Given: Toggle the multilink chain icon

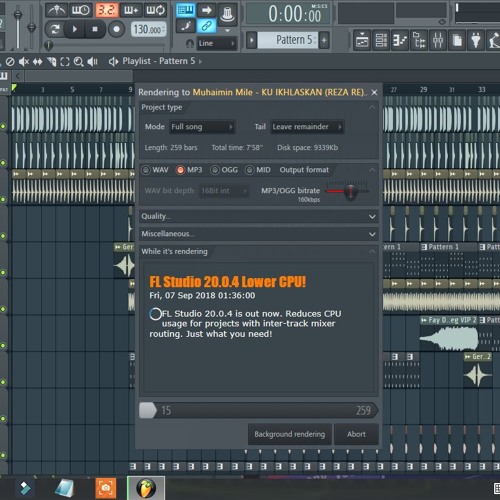Looking at the screenshot, I should 206,26.
